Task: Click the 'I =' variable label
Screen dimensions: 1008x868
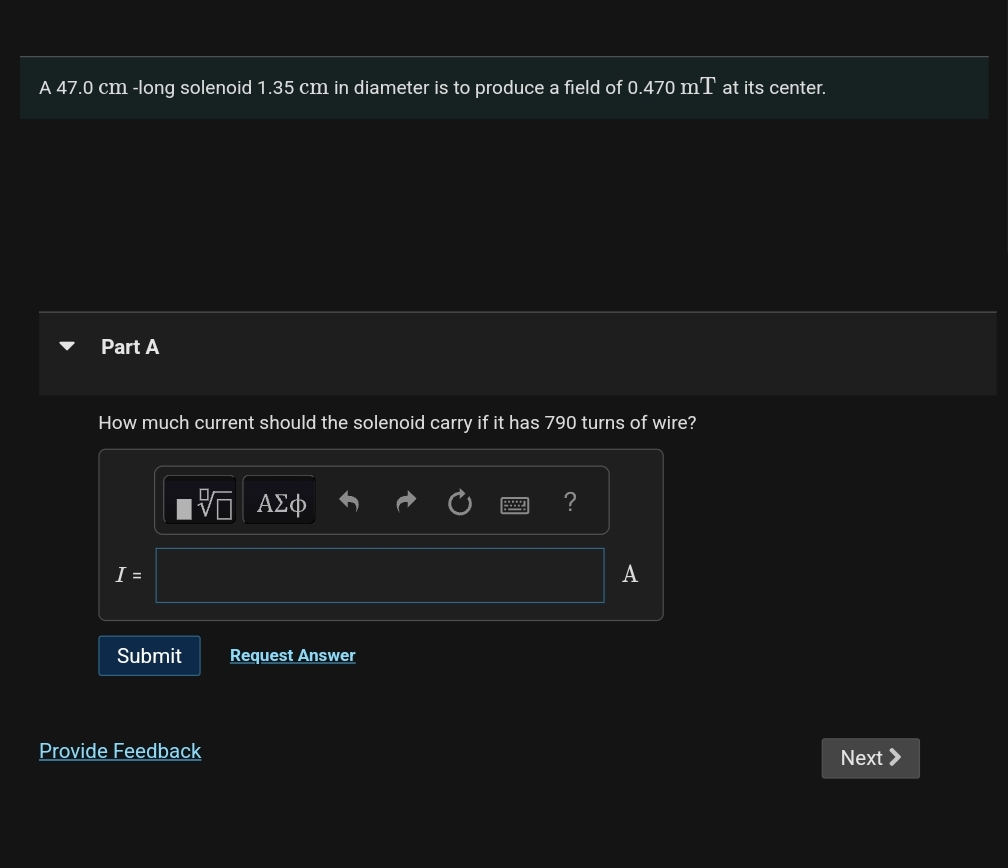Action: (129, 575)
